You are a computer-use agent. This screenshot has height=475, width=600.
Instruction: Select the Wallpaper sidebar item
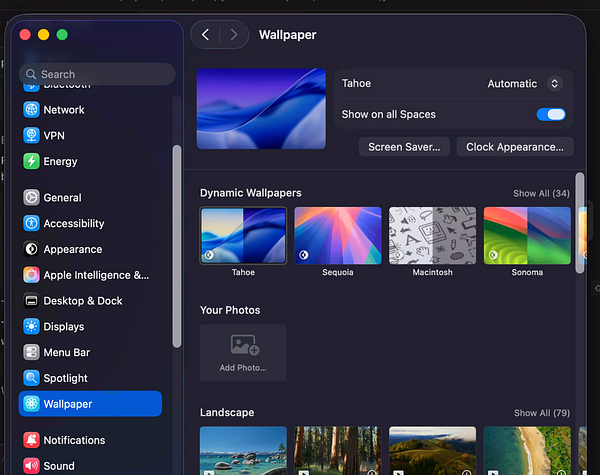[x=90, y=404]
